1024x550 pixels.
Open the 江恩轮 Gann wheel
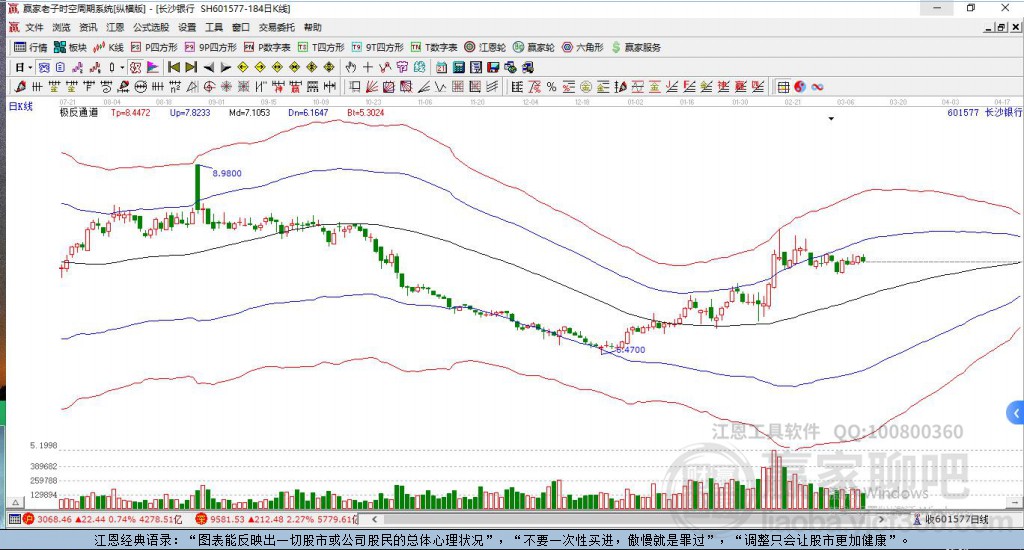pos(485,47)
